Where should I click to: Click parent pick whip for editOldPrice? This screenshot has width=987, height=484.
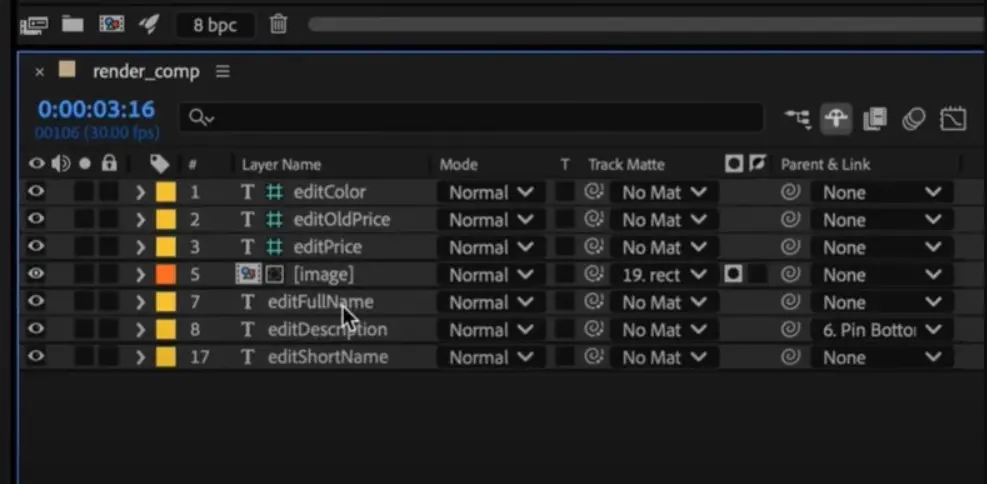pos(791,220)
